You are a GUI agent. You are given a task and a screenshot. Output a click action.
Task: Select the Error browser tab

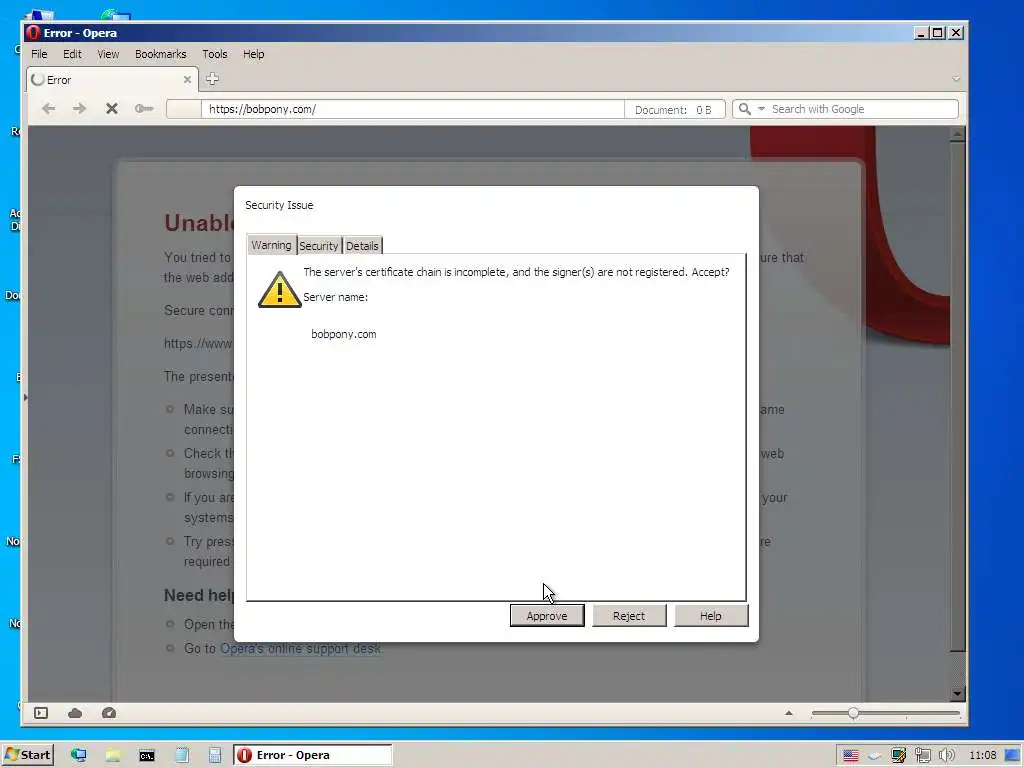click(111, 80)
